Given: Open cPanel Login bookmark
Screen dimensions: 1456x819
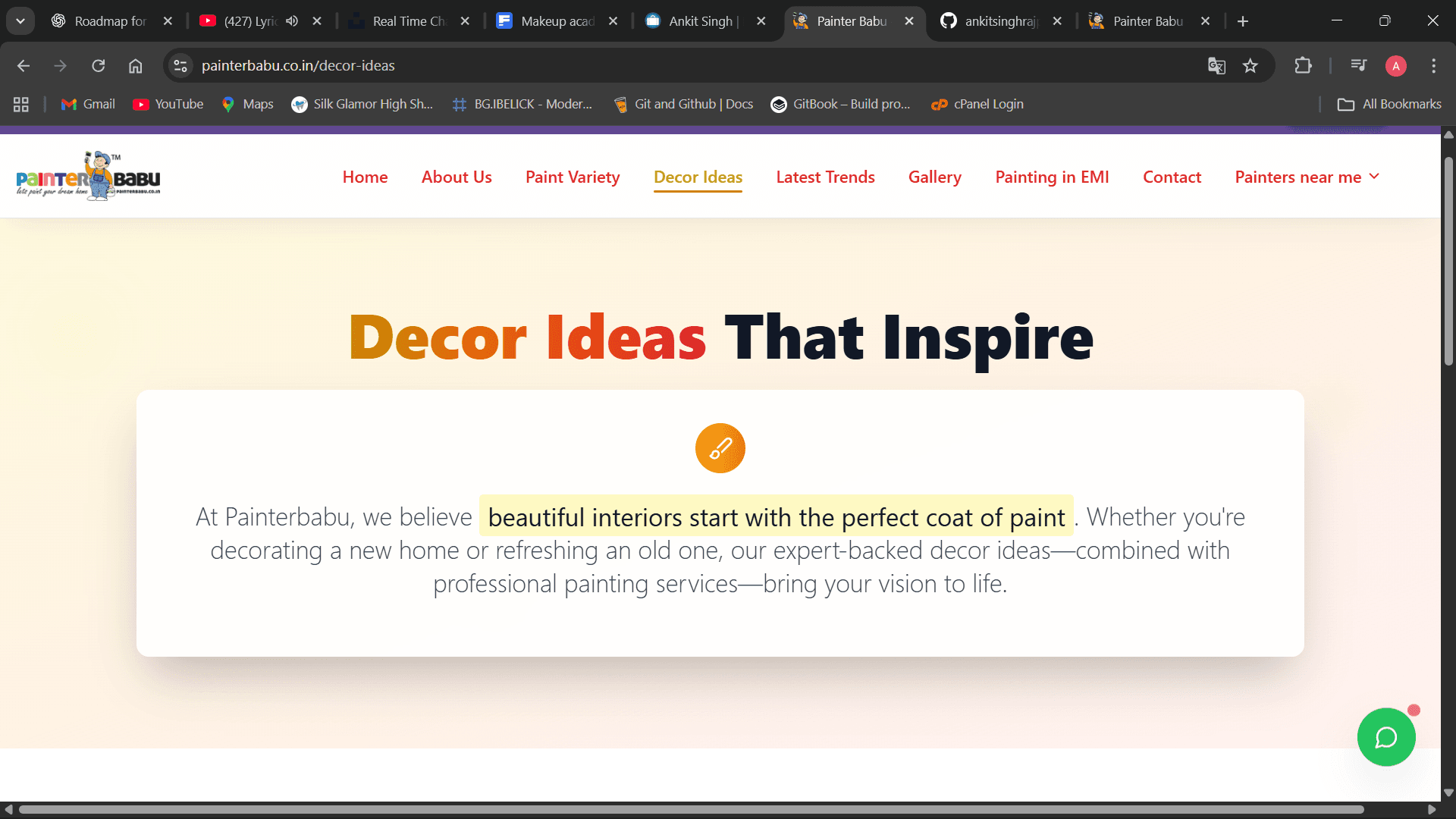Looking at the screenshot, I should click(977, 104).
